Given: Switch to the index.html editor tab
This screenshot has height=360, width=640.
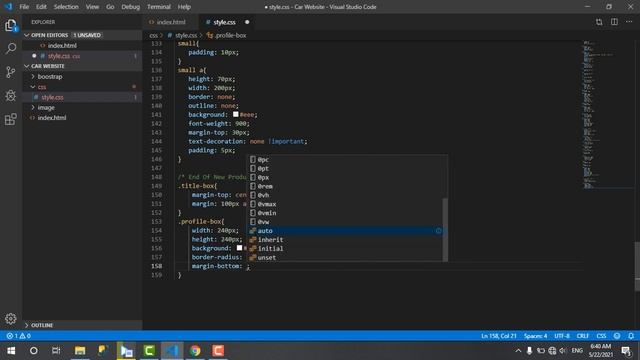Looking at the screenshot, I should [x=170, y=22].
